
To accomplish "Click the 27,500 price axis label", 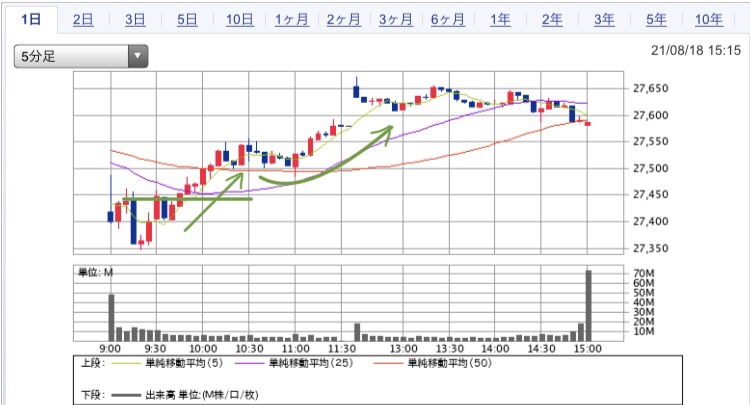I will click(x=651, y=168).
